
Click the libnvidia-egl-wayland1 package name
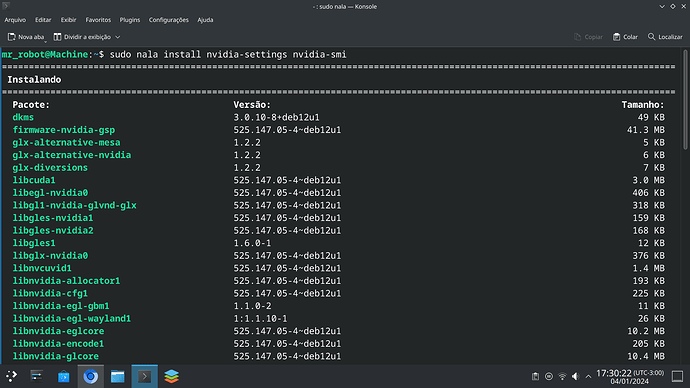coord(72,318)
